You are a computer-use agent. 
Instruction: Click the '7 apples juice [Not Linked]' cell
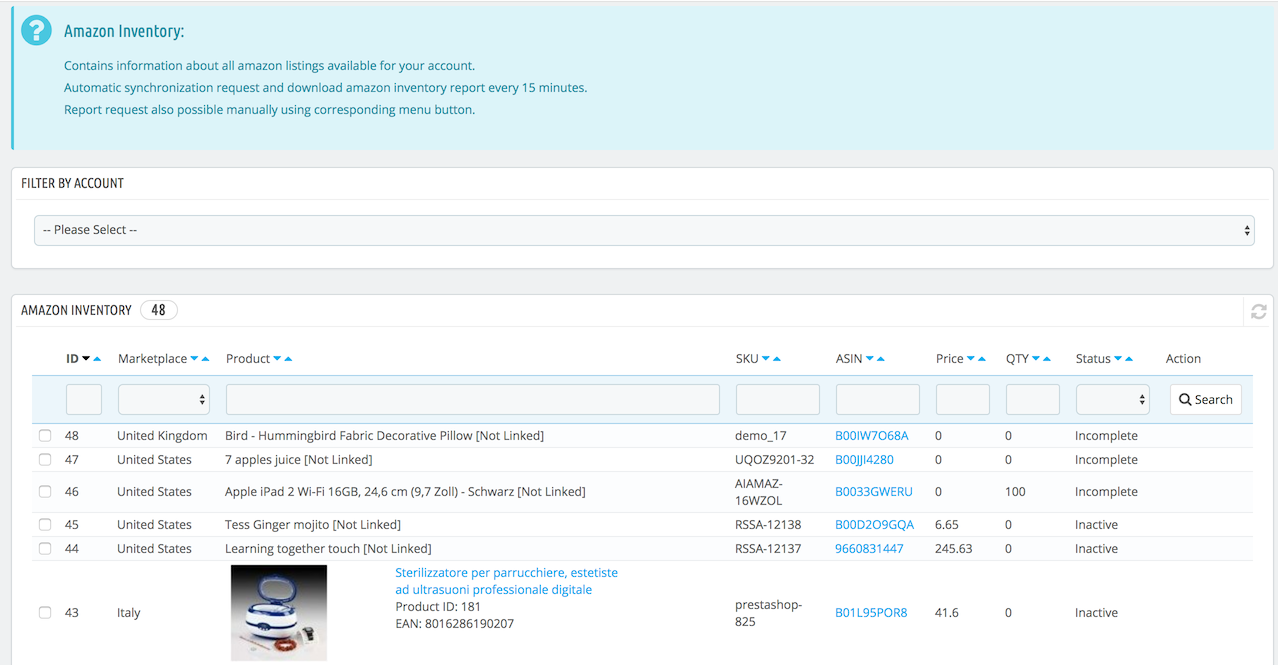(298, 460)
